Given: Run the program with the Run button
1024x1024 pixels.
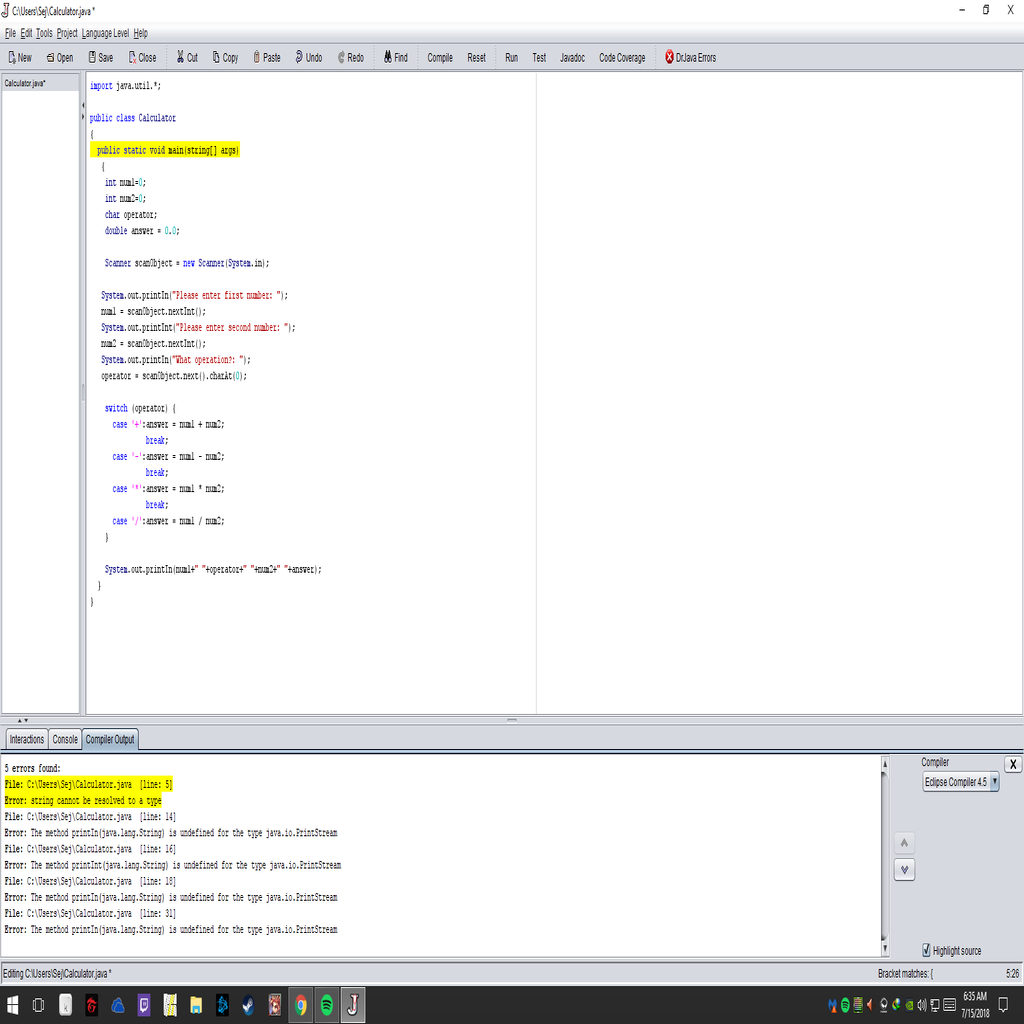Looking at the screenshot, I should (511, 57).
